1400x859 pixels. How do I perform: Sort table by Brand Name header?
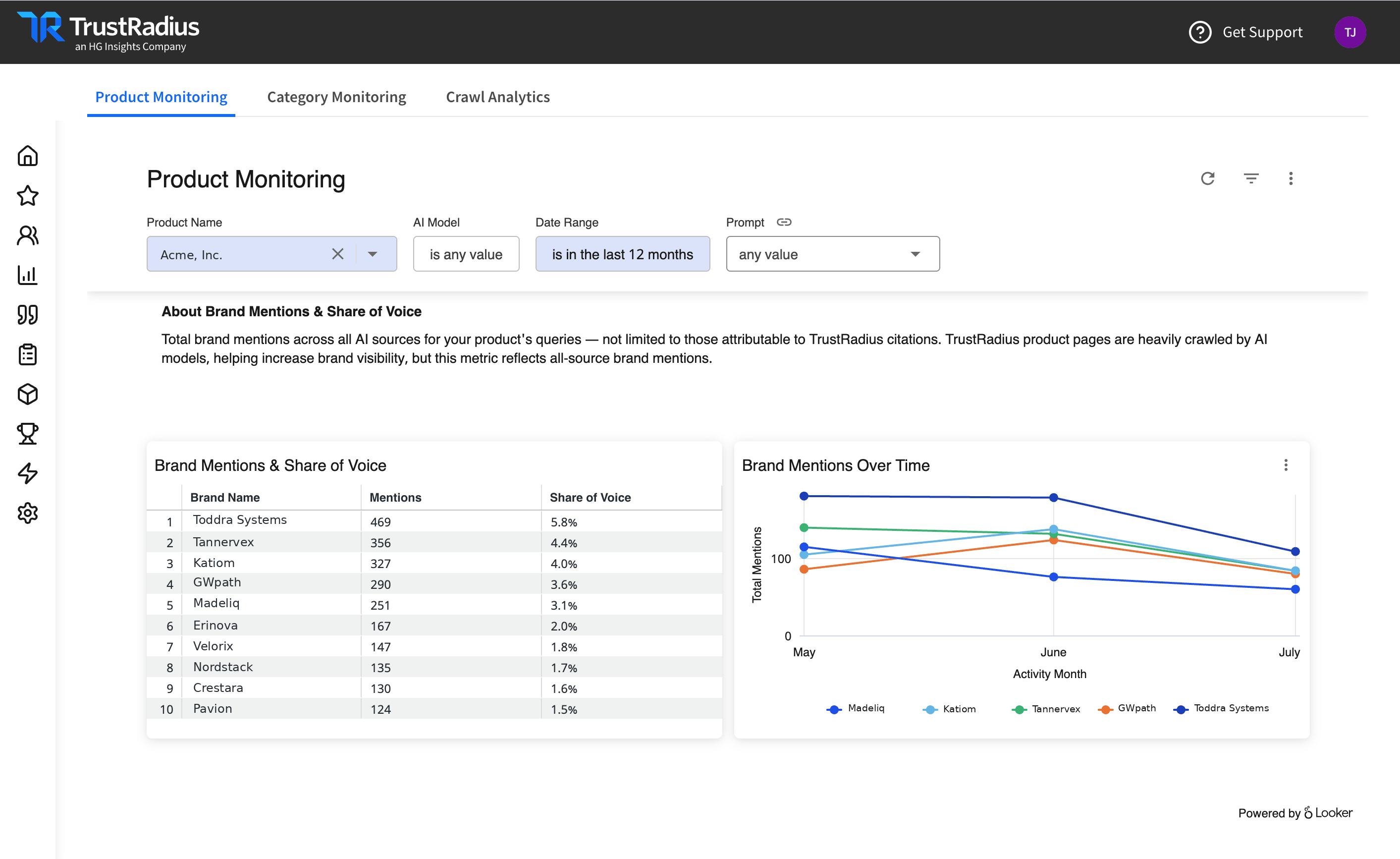tap(224, 498)
